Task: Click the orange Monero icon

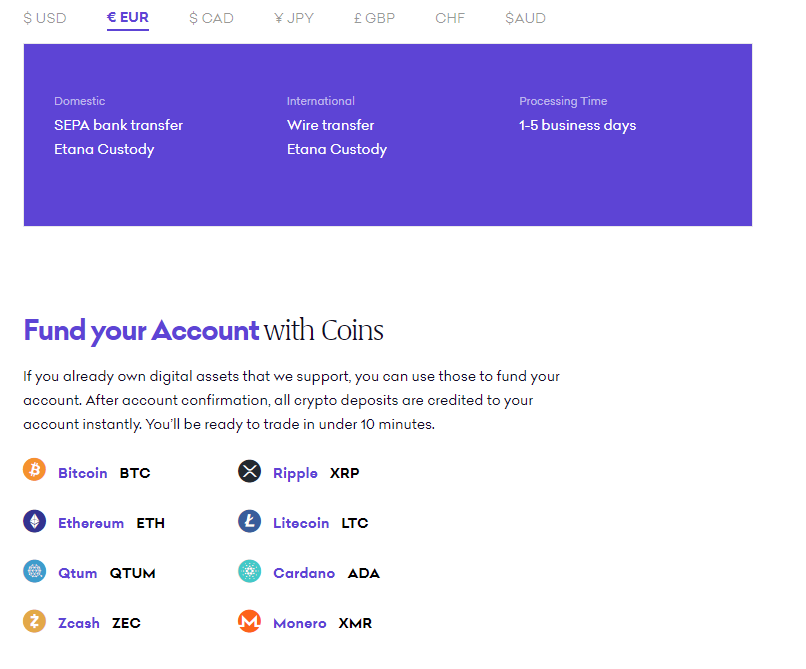Action: point(249,621)
